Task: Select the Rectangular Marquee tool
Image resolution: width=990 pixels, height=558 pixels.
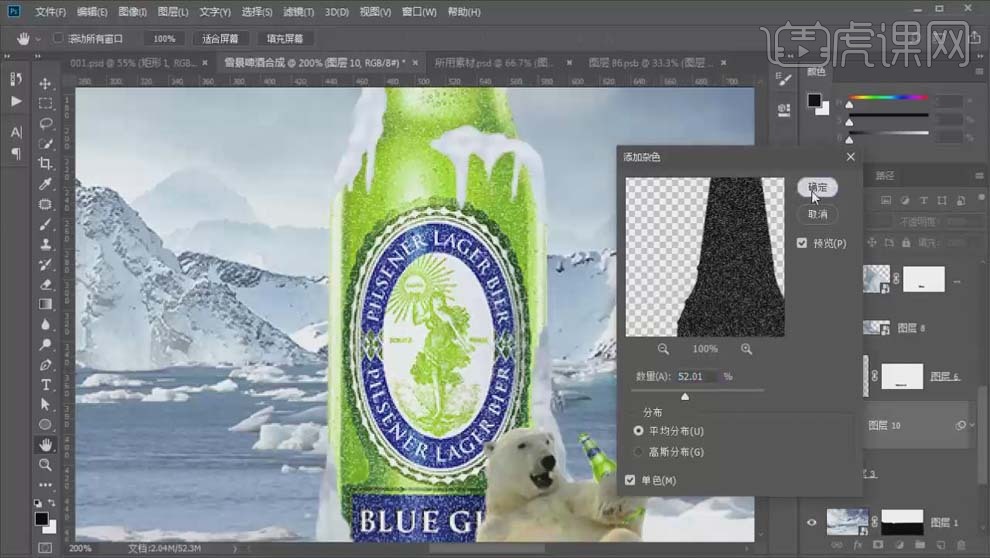Action: [x=46, y=103]
